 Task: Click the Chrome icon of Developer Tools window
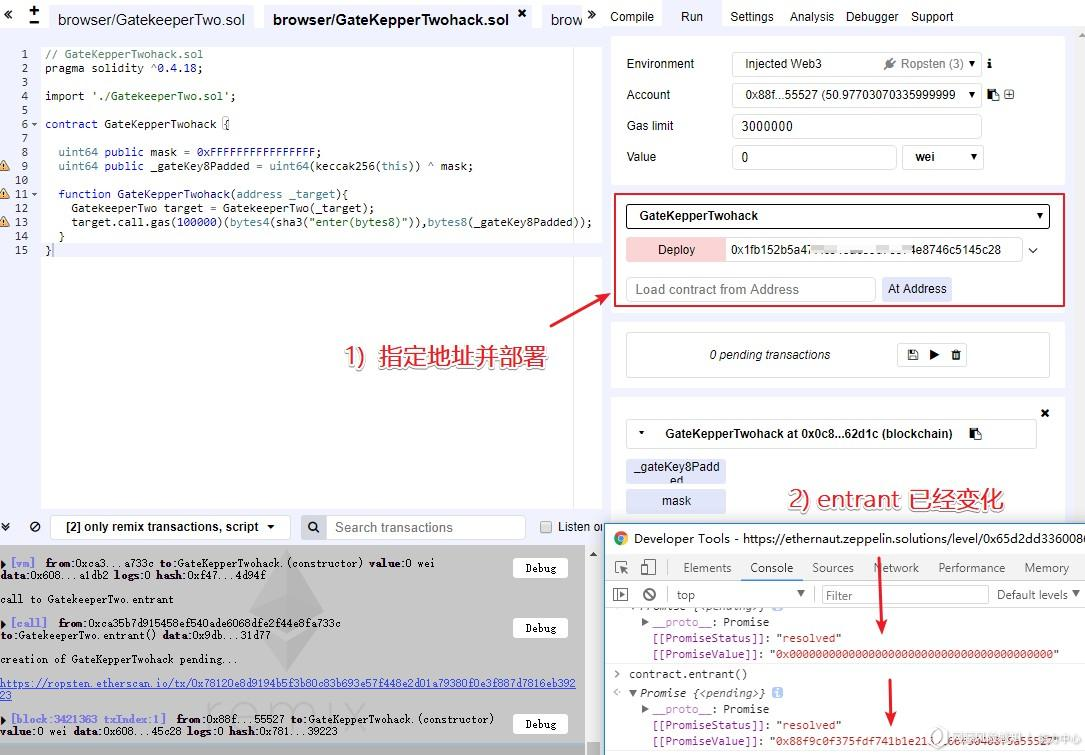(x=621, y=538)
